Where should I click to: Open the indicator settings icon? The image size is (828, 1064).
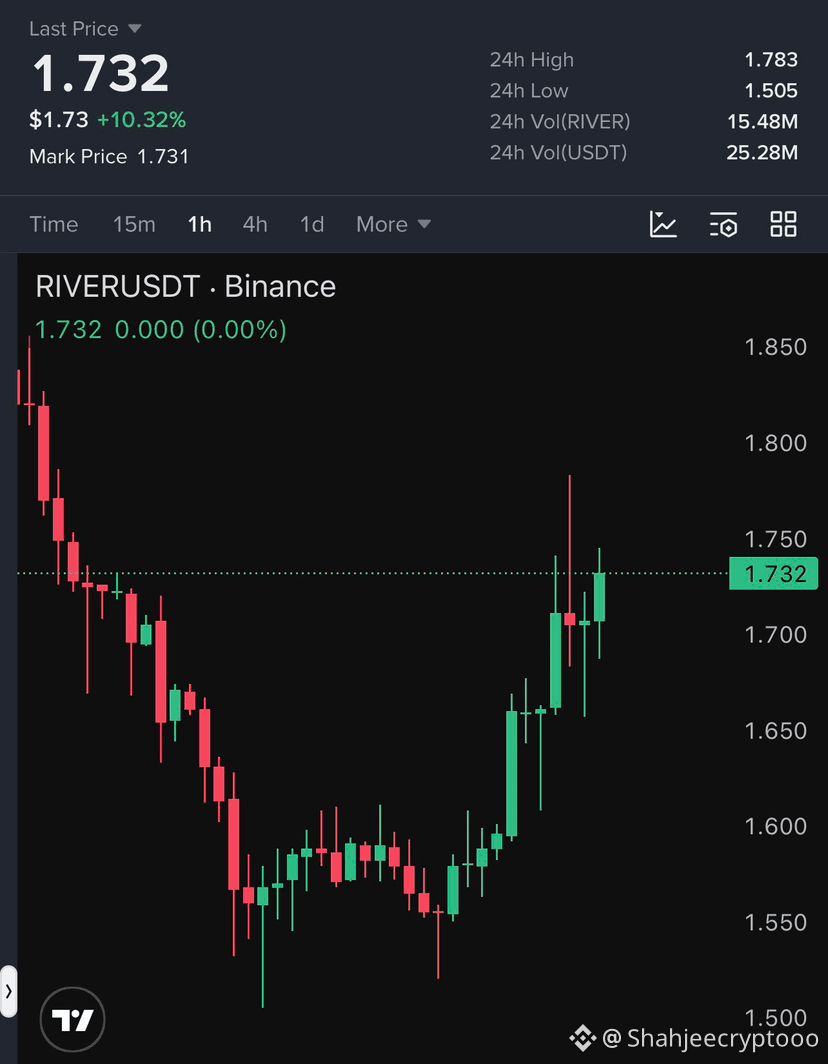pos(723,224)
